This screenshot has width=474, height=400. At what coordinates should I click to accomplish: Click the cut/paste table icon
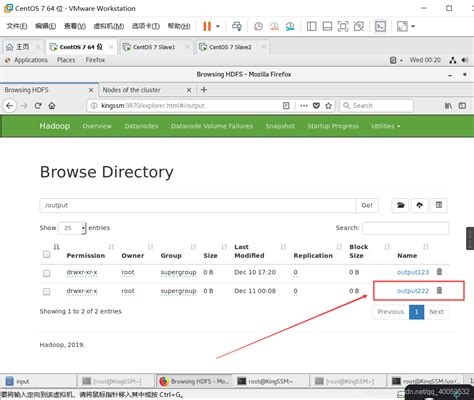(x=439, y=205)
